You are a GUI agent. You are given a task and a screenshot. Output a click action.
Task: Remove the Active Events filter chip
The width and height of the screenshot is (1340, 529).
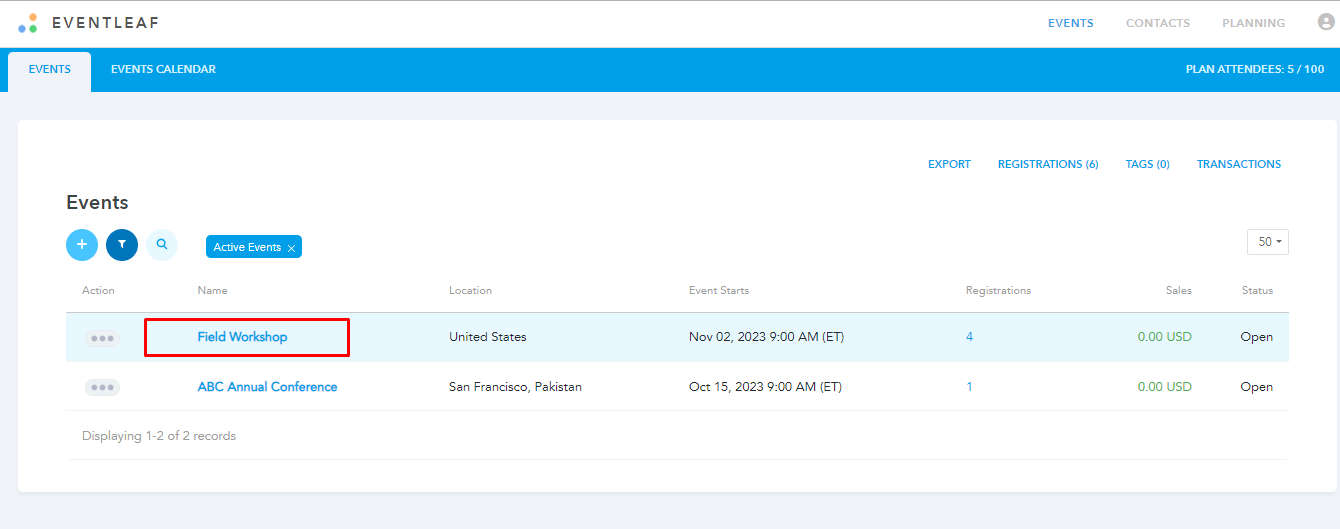(x=291, y=248)
